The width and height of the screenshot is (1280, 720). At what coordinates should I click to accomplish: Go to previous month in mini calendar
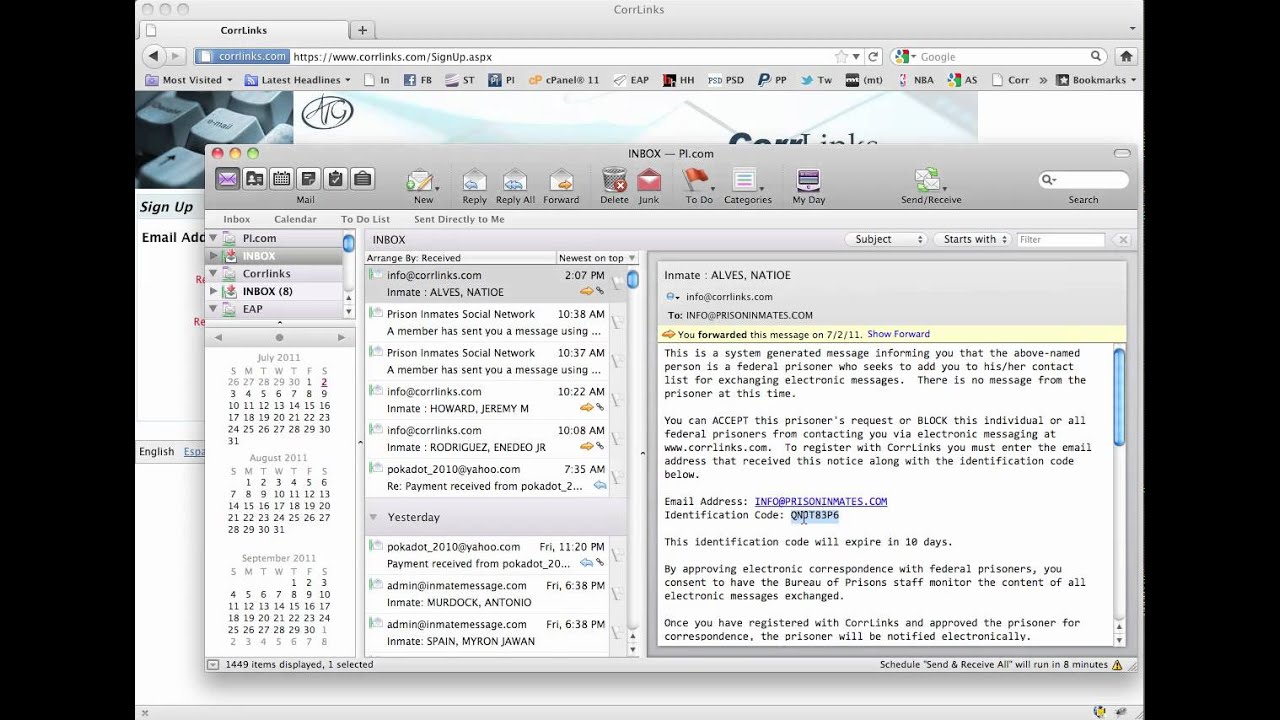point(218,338)
